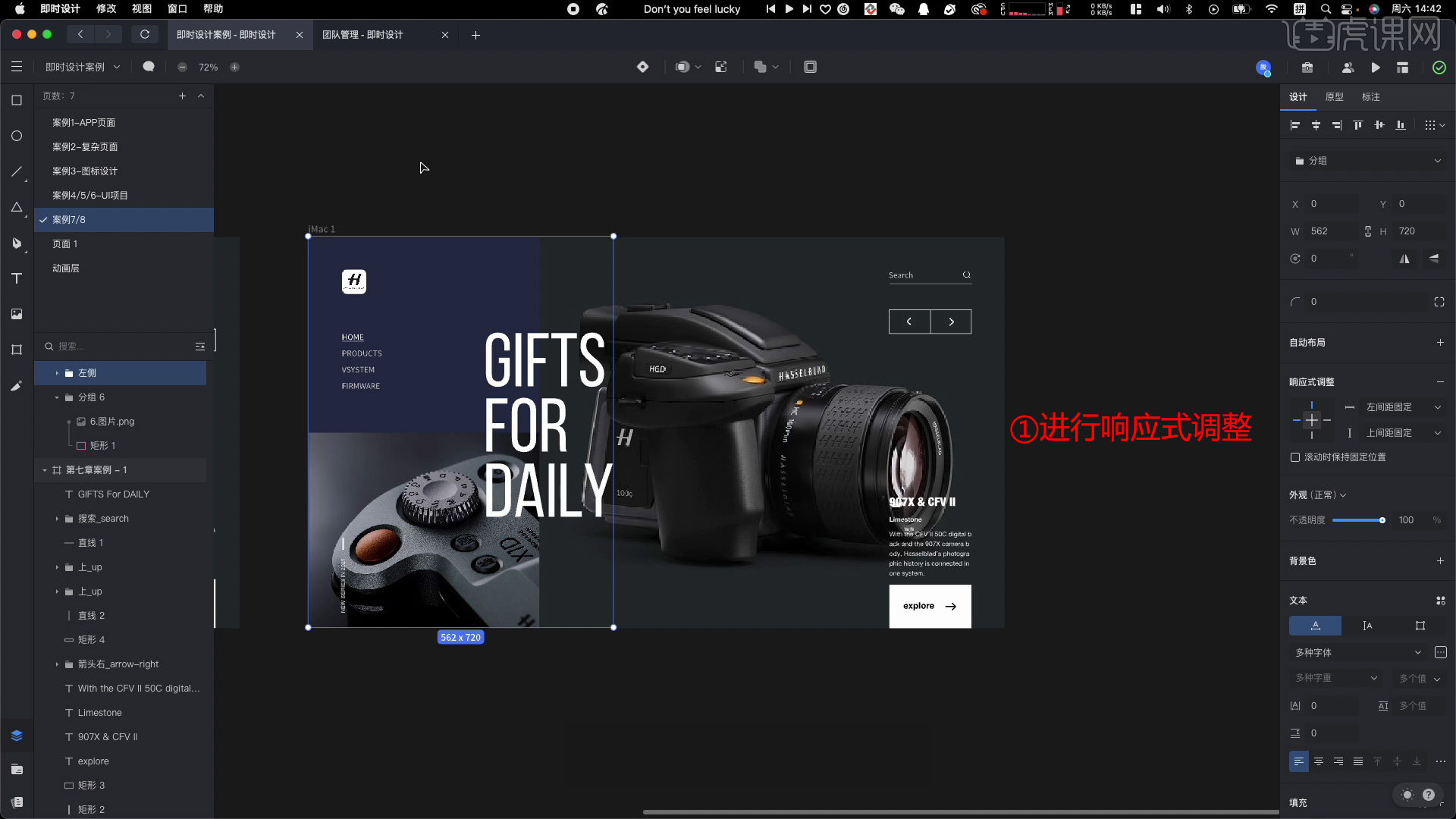Open the 分组 type dropdown
1456x819 pixels.
pyautogui.click(x=1368, y=161)
